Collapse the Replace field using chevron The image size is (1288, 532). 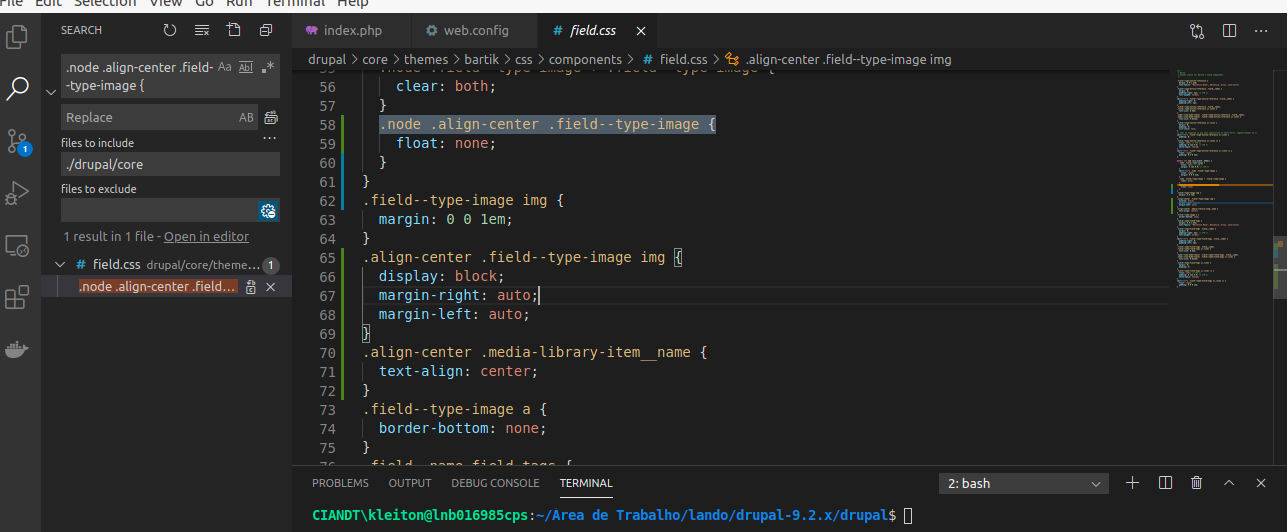[51, 92]
